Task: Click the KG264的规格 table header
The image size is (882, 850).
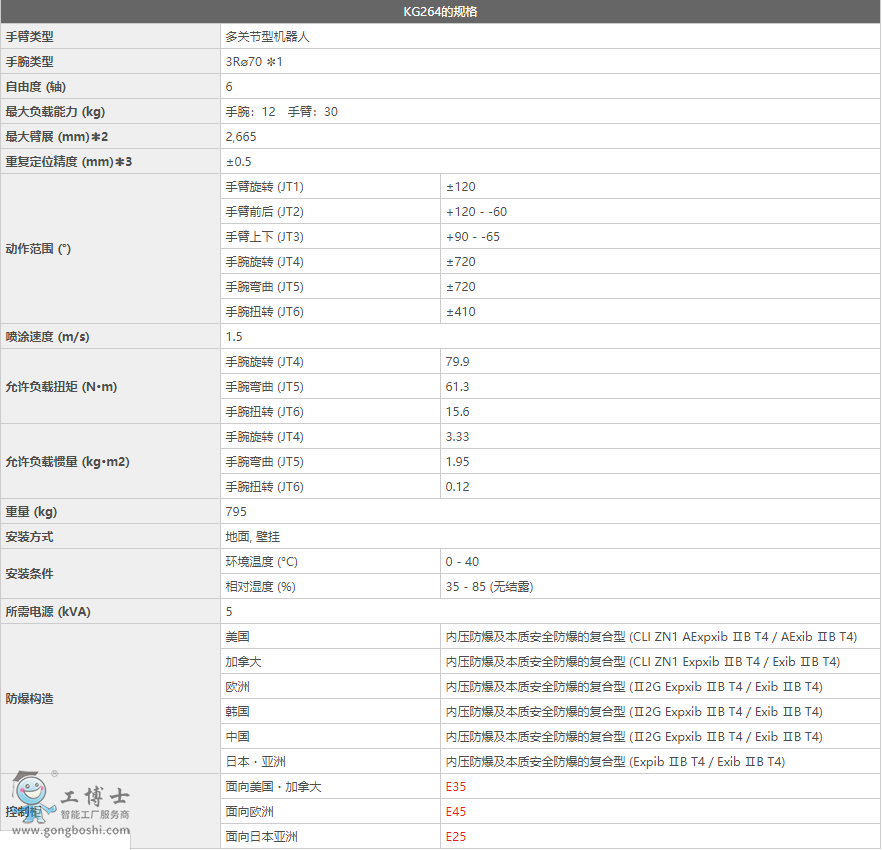Action: click(440, 12)
